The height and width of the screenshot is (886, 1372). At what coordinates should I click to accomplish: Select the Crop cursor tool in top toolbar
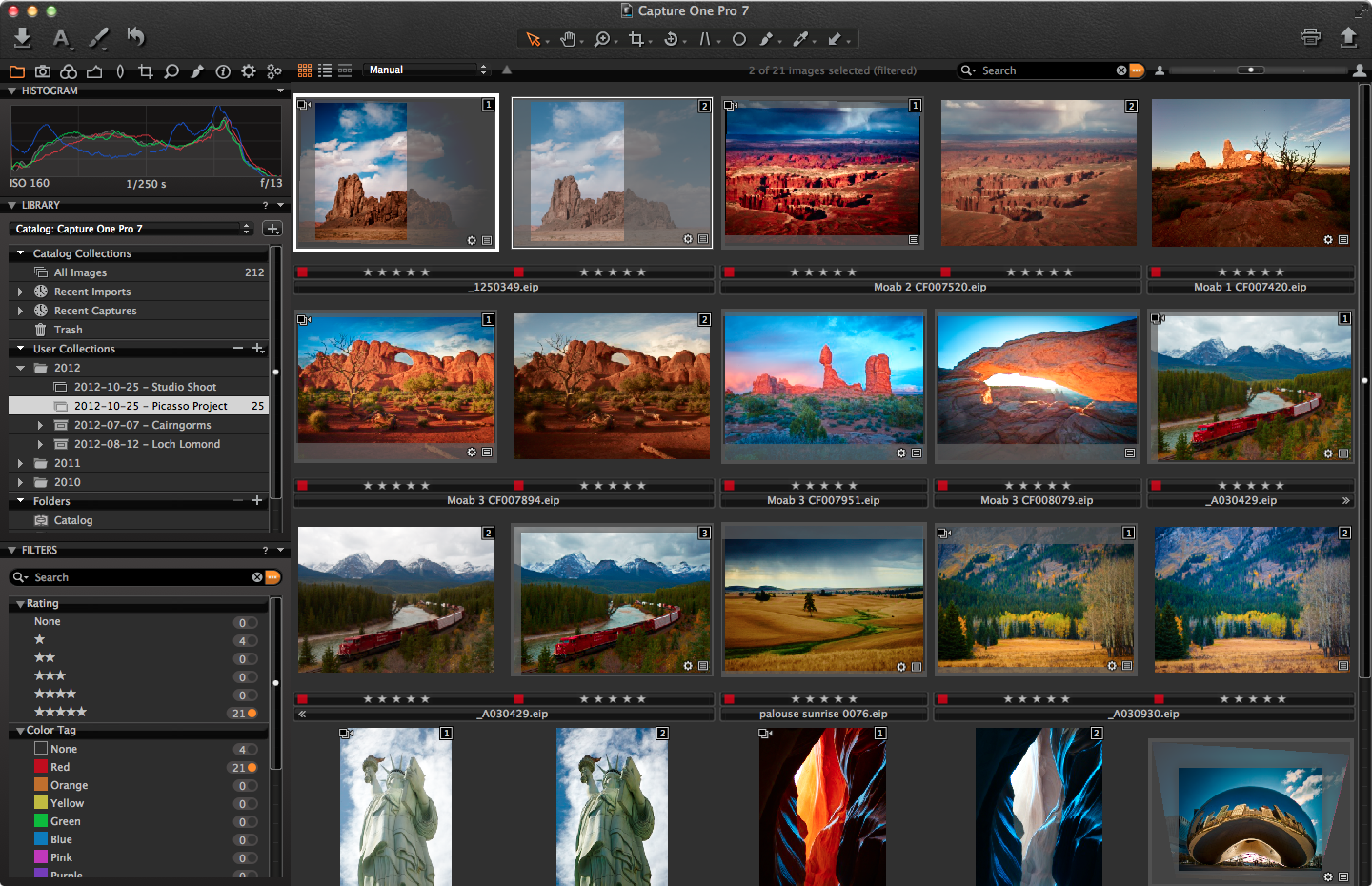(636, 39)
